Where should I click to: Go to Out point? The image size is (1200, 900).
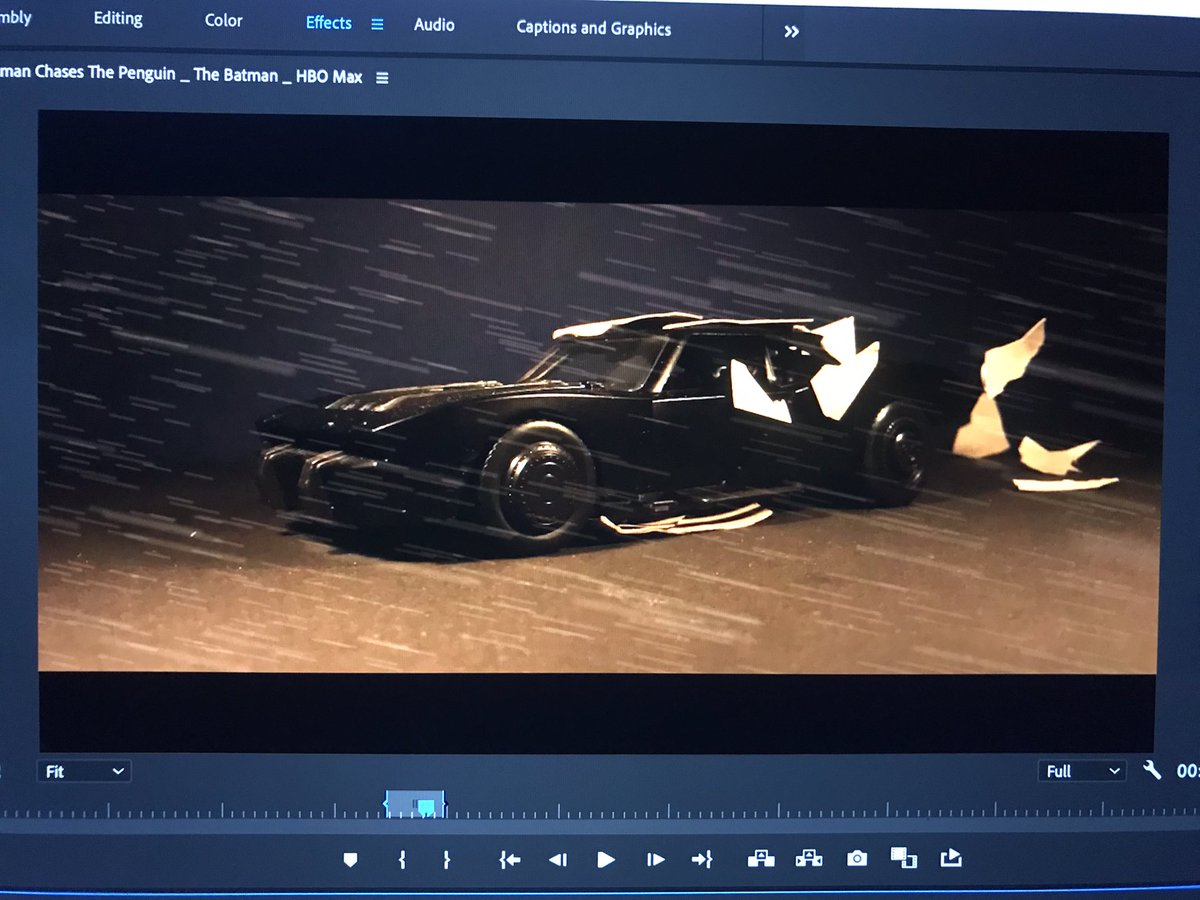tap(702, 859)
